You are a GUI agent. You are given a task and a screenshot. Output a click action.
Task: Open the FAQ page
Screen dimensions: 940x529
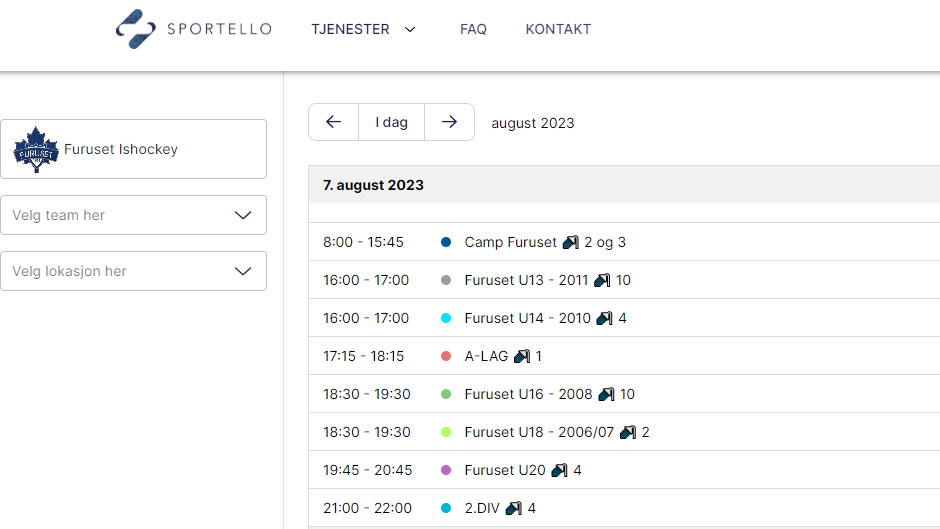pos(473,29)
